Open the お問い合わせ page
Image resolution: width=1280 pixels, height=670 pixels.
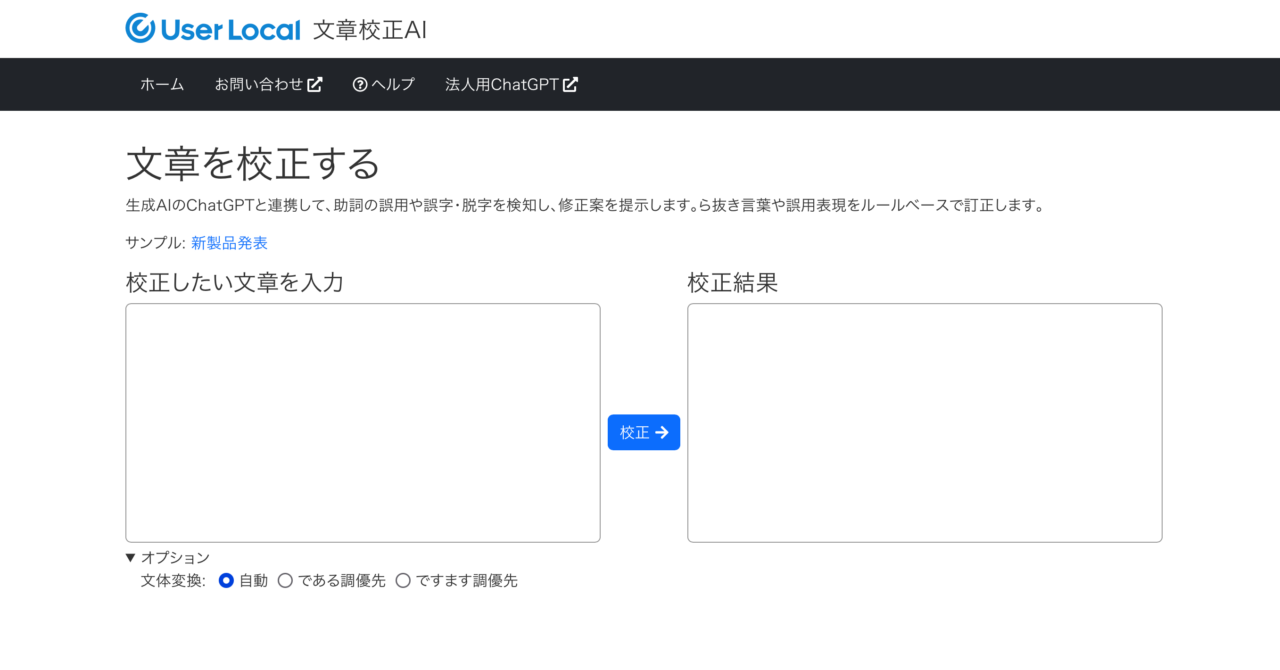point(260,84)
